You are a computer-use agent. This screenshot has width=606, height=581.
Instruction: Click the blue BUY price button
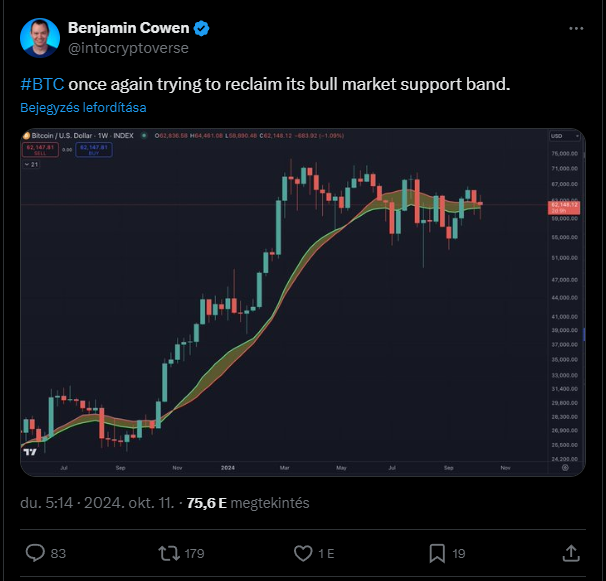tap(94, 150)
